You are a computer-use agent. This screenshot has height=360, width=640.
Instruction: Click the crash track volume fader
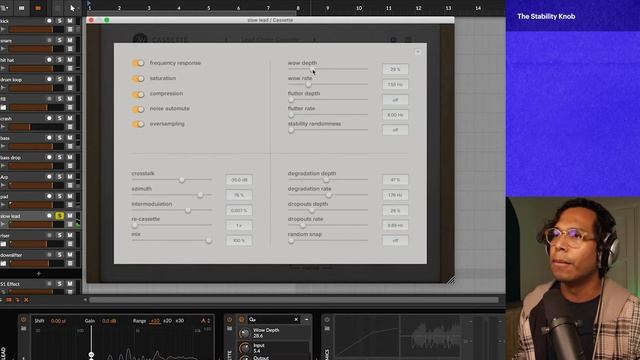pos(37,127)
